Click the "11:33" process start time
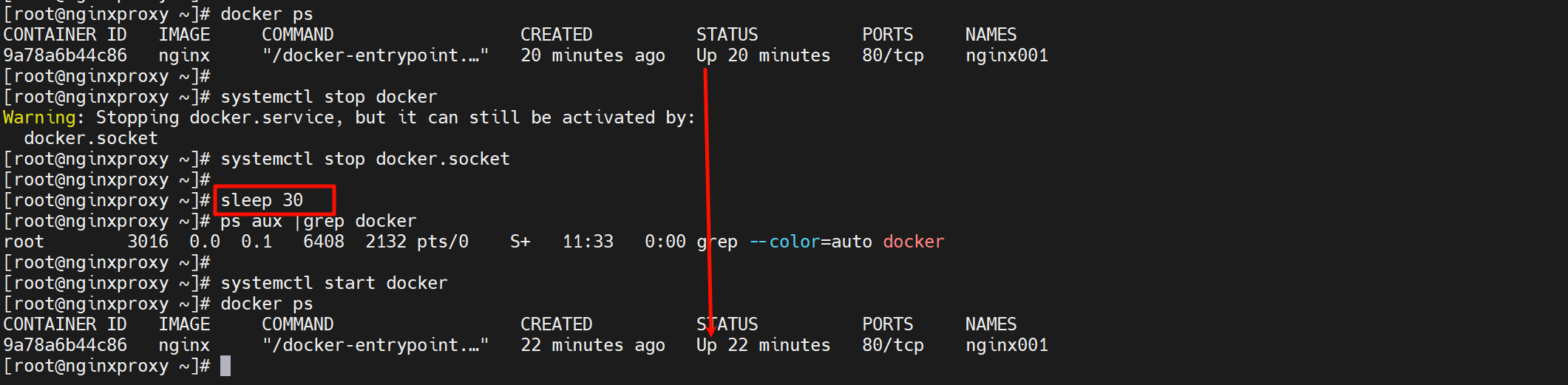The image size is (1568, 385). 588,242
